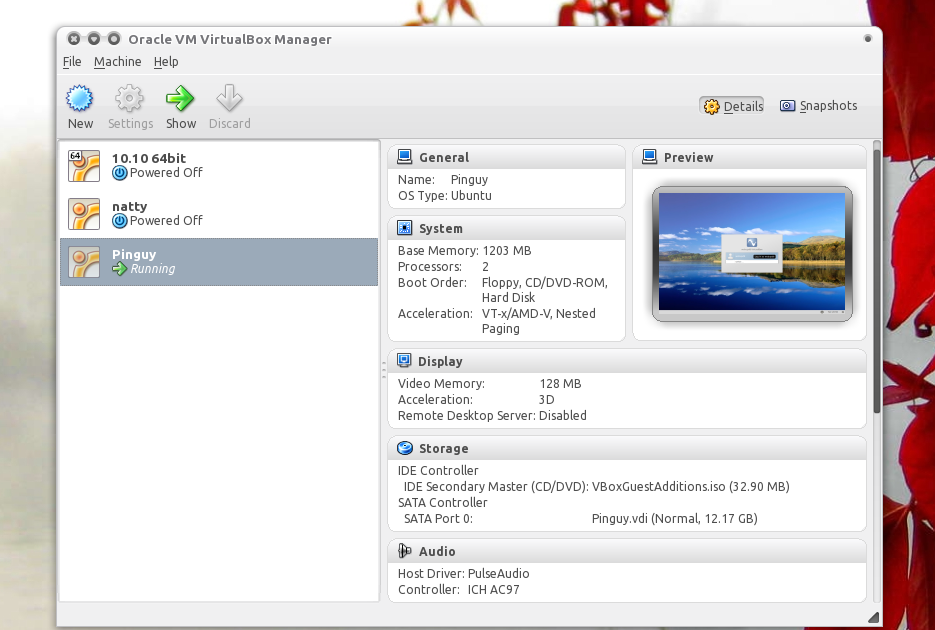This screenshot has width=935, height=630.
Task: Click 'Acceleration: 3D' display text
Action: click(x=476, y=399)
